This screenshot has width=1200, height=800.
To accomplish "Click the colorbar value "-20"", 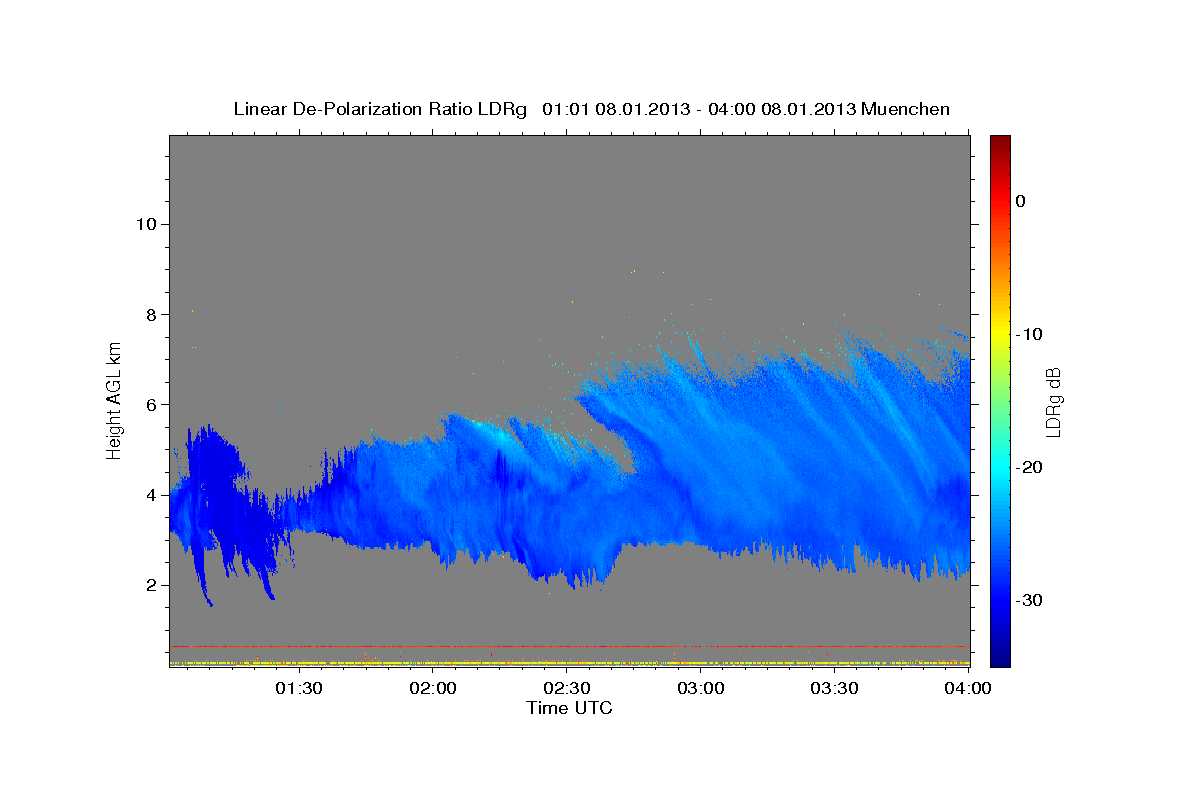I will [x=1030, y=467].
